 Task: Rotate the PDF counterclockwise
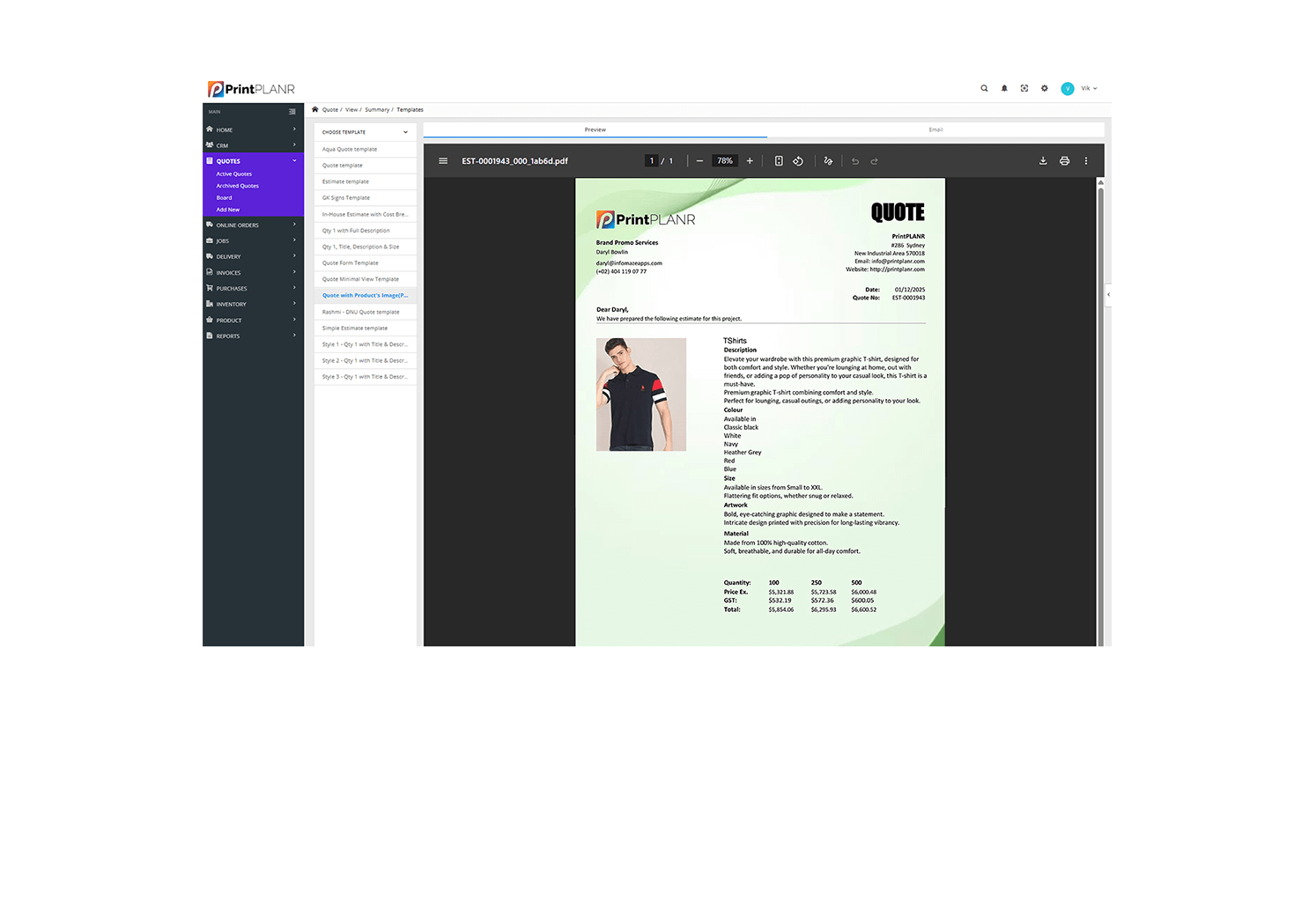coord(798,161)
